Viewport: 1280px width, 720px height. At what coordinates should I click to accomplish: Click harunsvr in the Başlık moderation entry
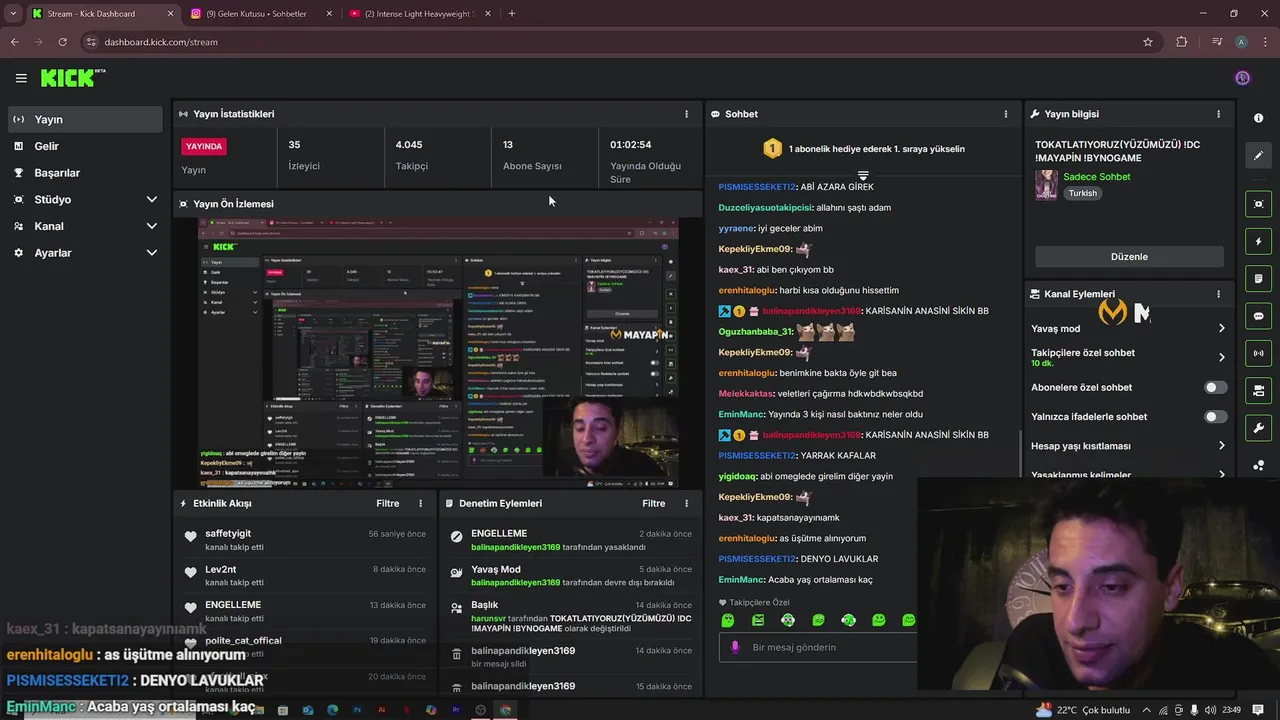(489, 618)
